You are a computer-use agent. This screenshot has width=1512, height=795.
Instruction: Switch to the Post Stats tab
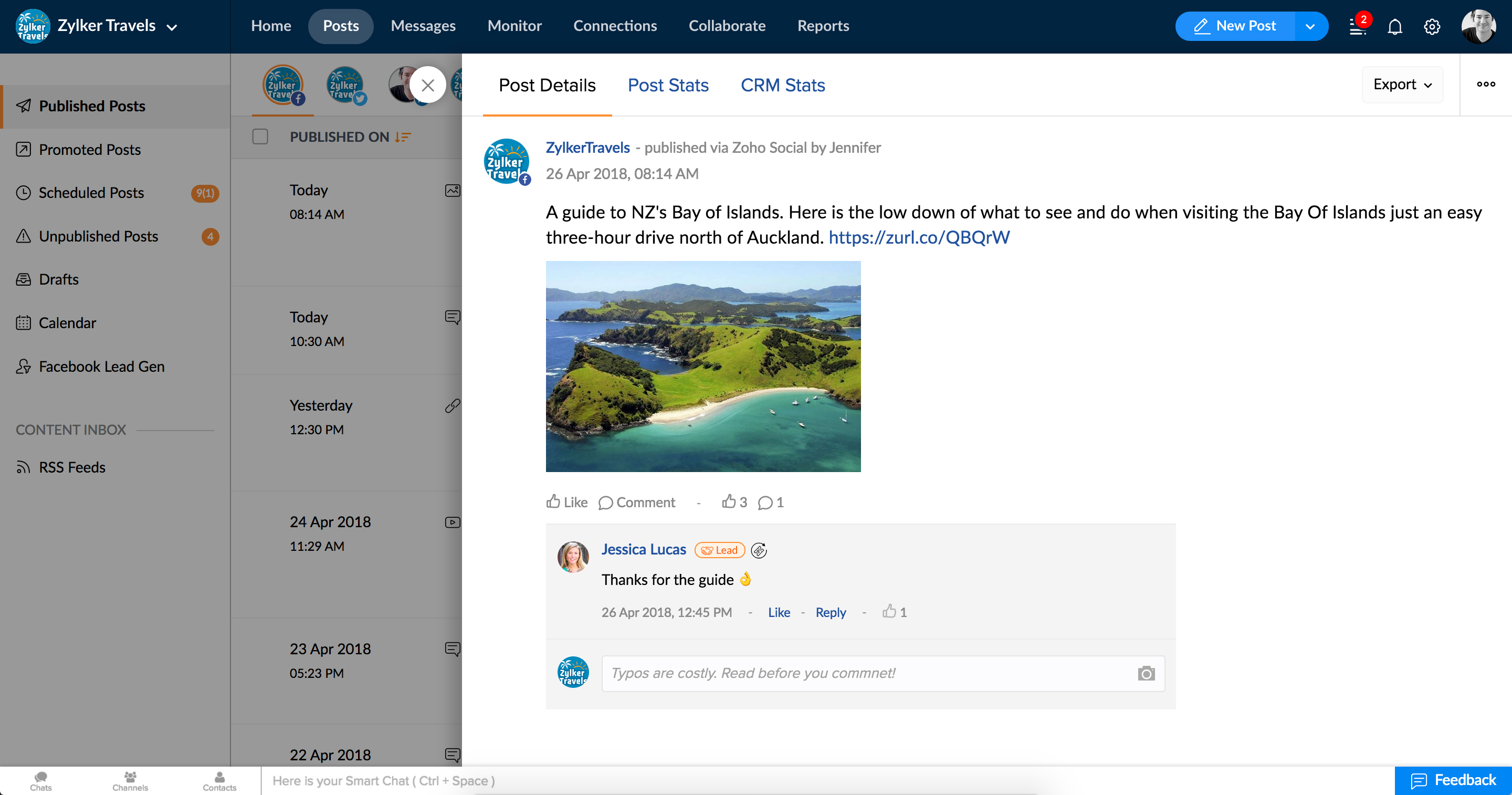click(x=668, y=85)
